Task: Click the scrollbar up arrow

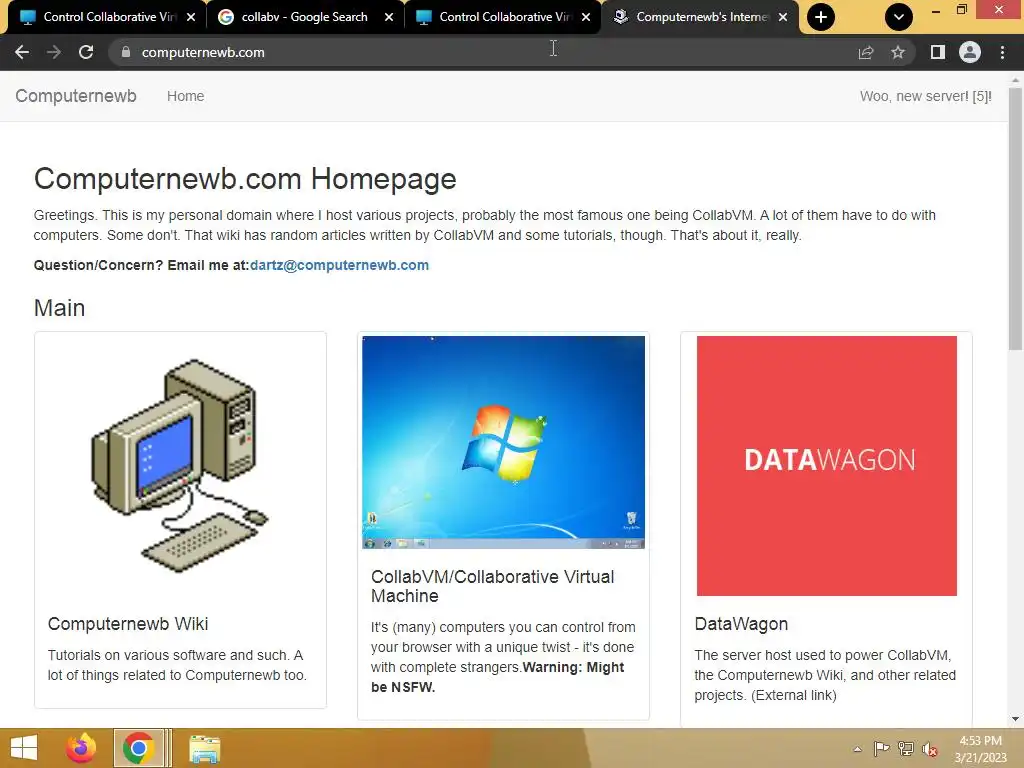Action: coord(1015,80)
